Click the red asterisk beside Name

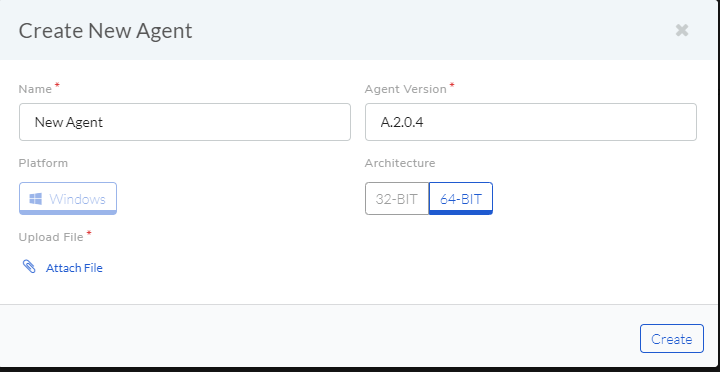point(57,85)
